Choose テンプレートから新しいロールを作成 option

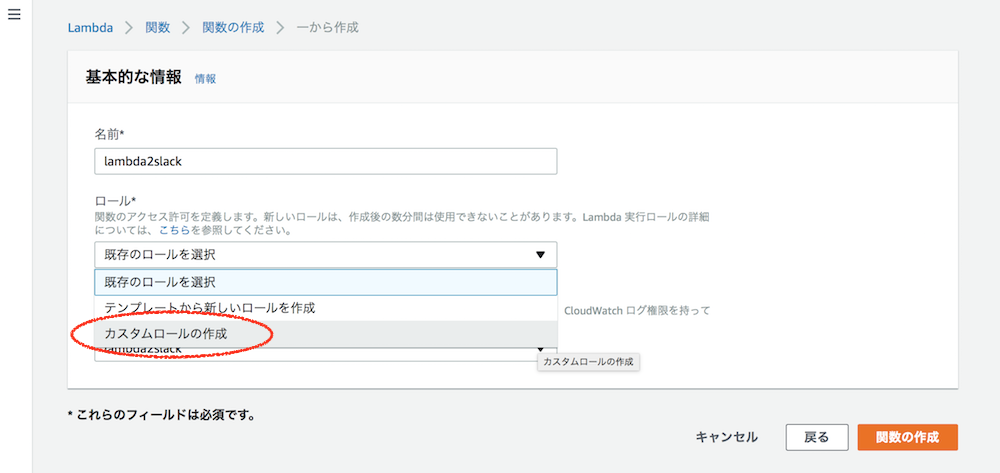pos(325,308)
